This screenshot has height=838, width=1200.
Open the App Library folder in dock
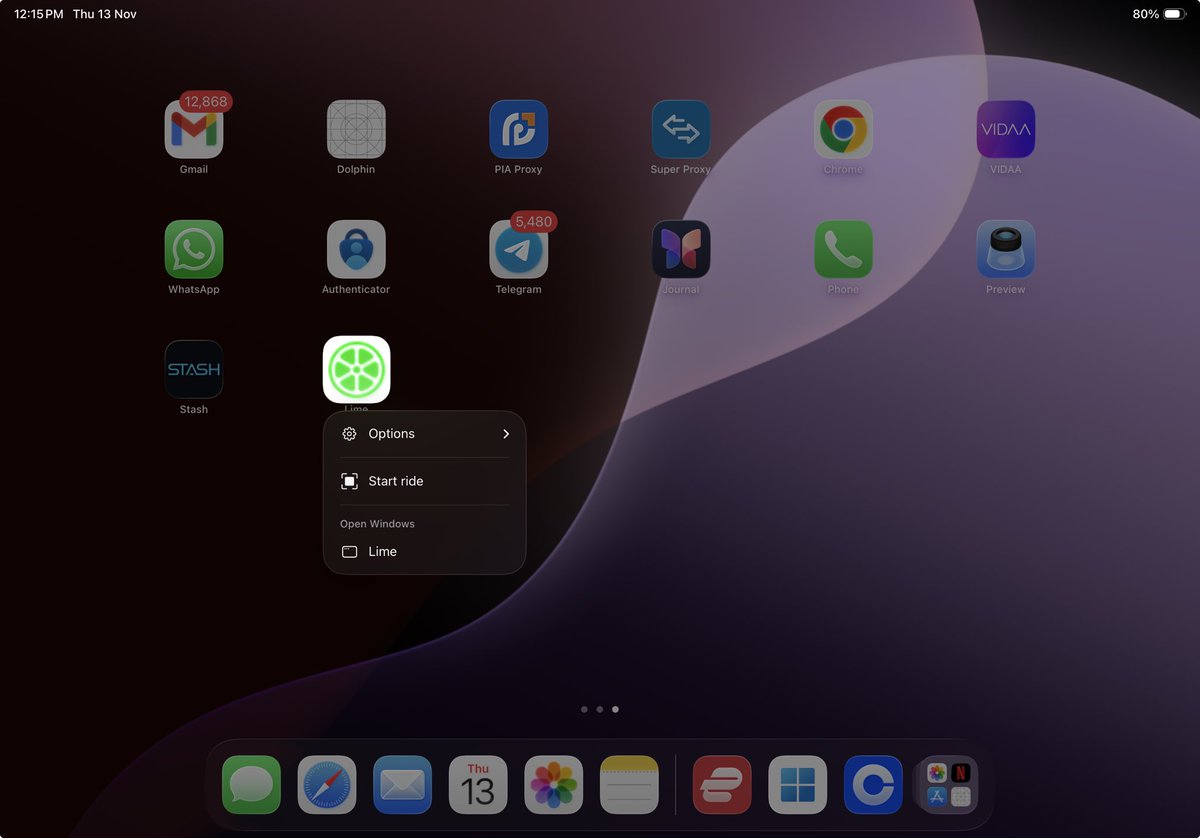[948, 785]
